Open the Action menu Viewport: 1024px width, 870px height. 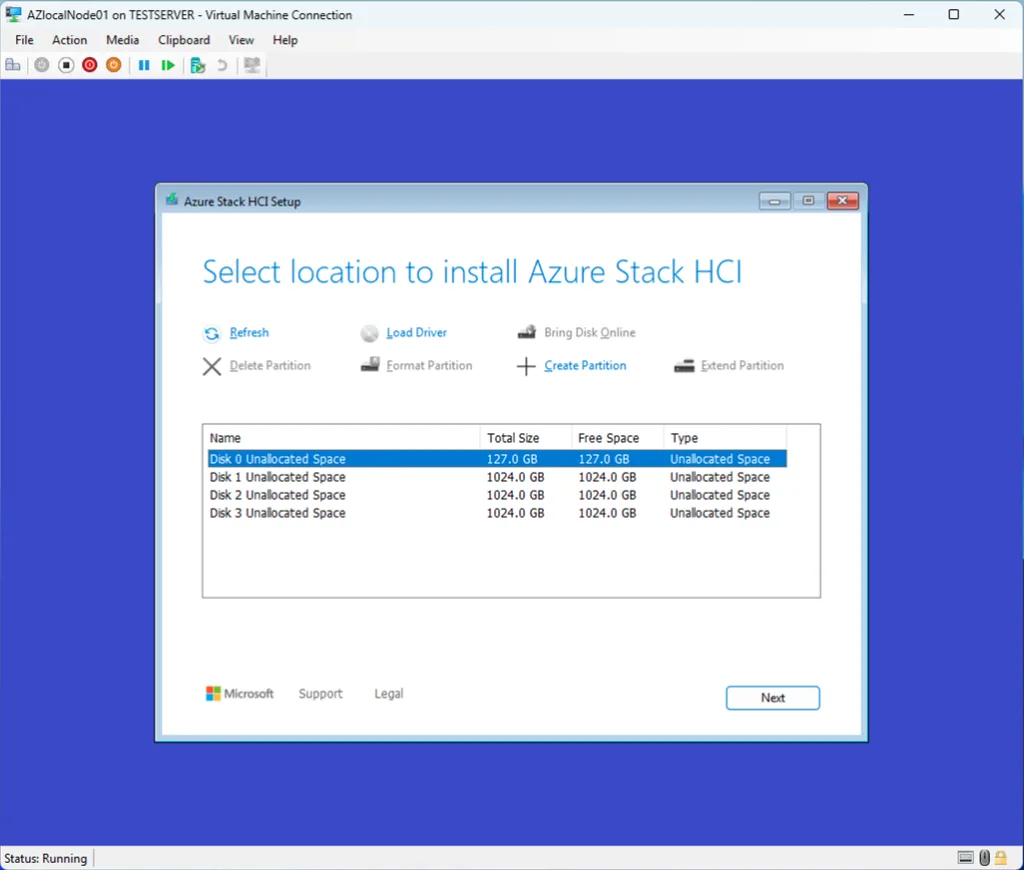point(70,40)
